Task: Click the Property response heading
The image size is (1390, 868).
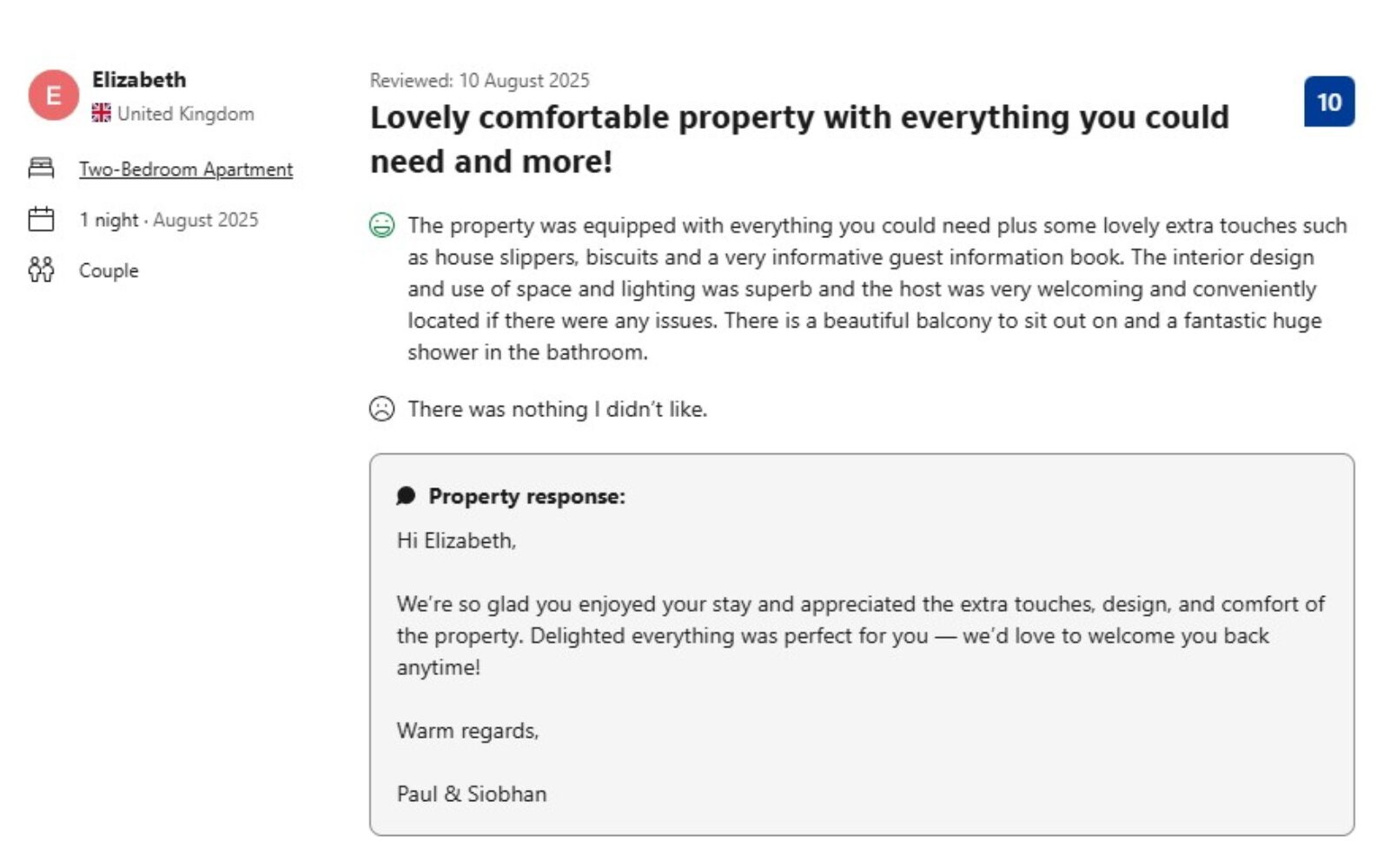Action: tap(526, 496)
